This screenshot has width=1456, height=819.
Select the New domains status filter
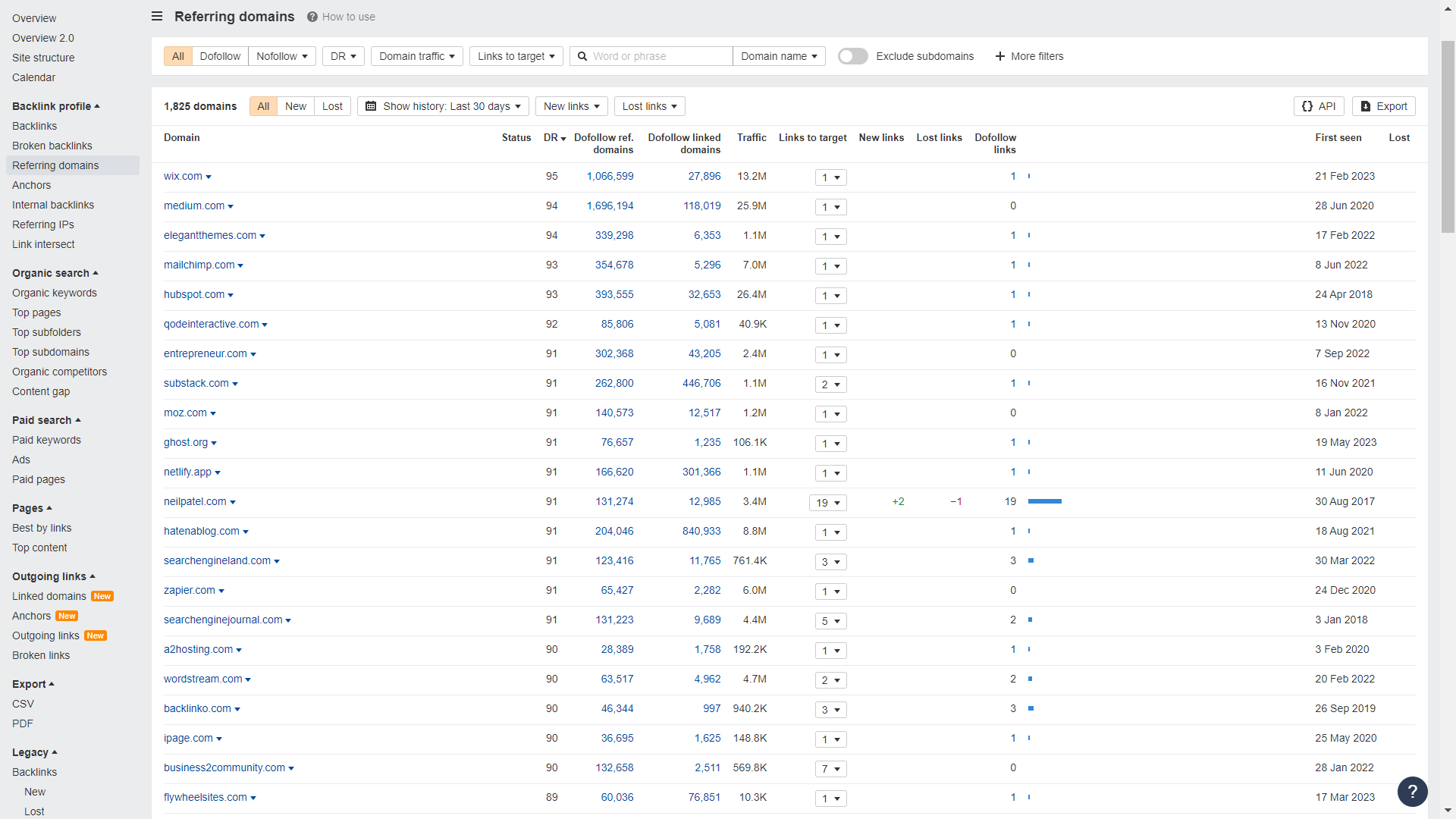click(296, 106)
